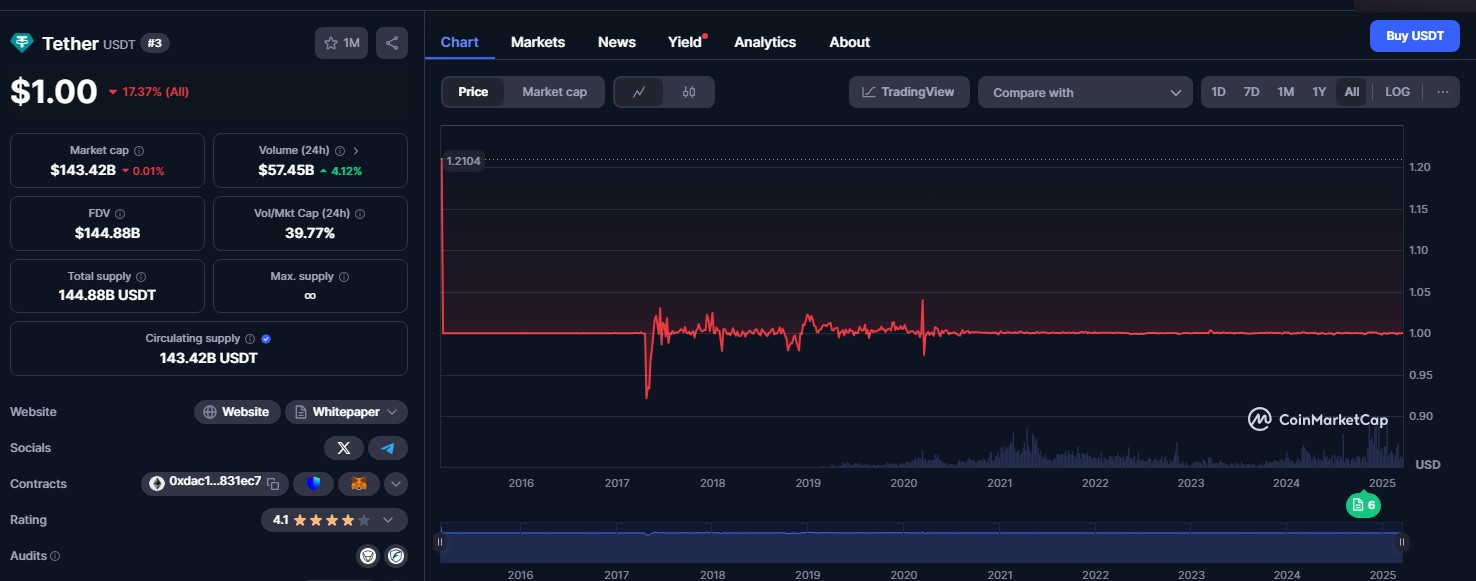Click Max. supply info icon
1476x581 pixels.
coord(343,276)
